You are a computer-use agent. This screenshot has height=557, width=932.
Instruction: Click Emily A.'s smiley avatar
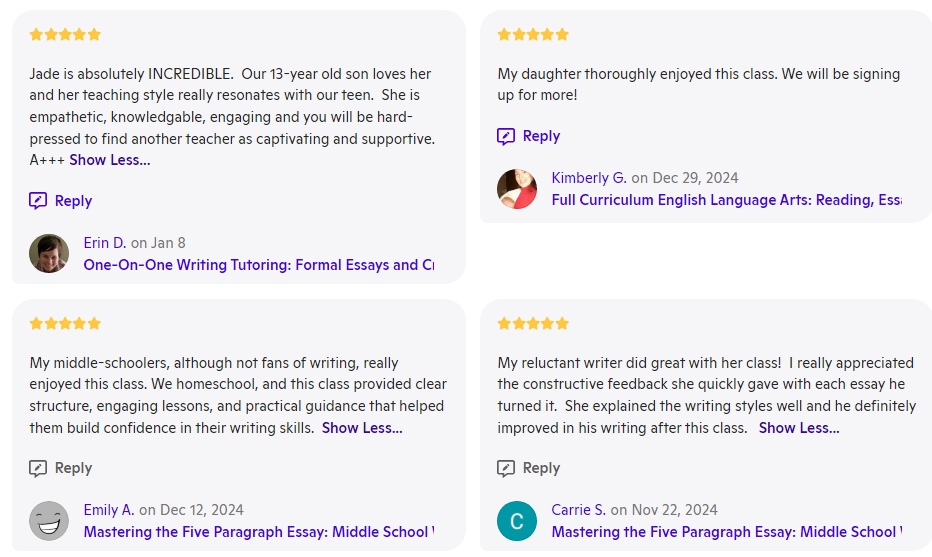click(x=49, y=521)
